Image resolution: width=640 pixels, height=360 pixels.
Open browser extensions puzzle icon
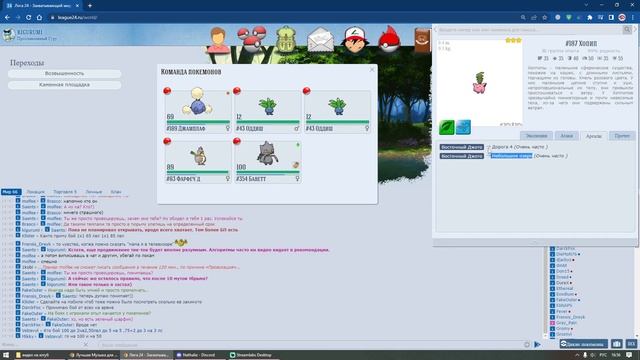click(x=589, y=18)
